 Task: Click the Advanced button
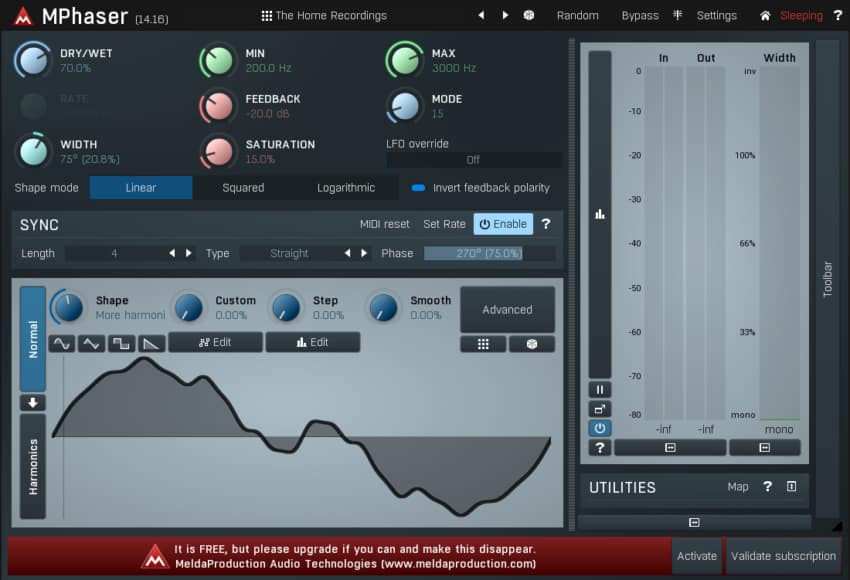click(x=507, y=309)
